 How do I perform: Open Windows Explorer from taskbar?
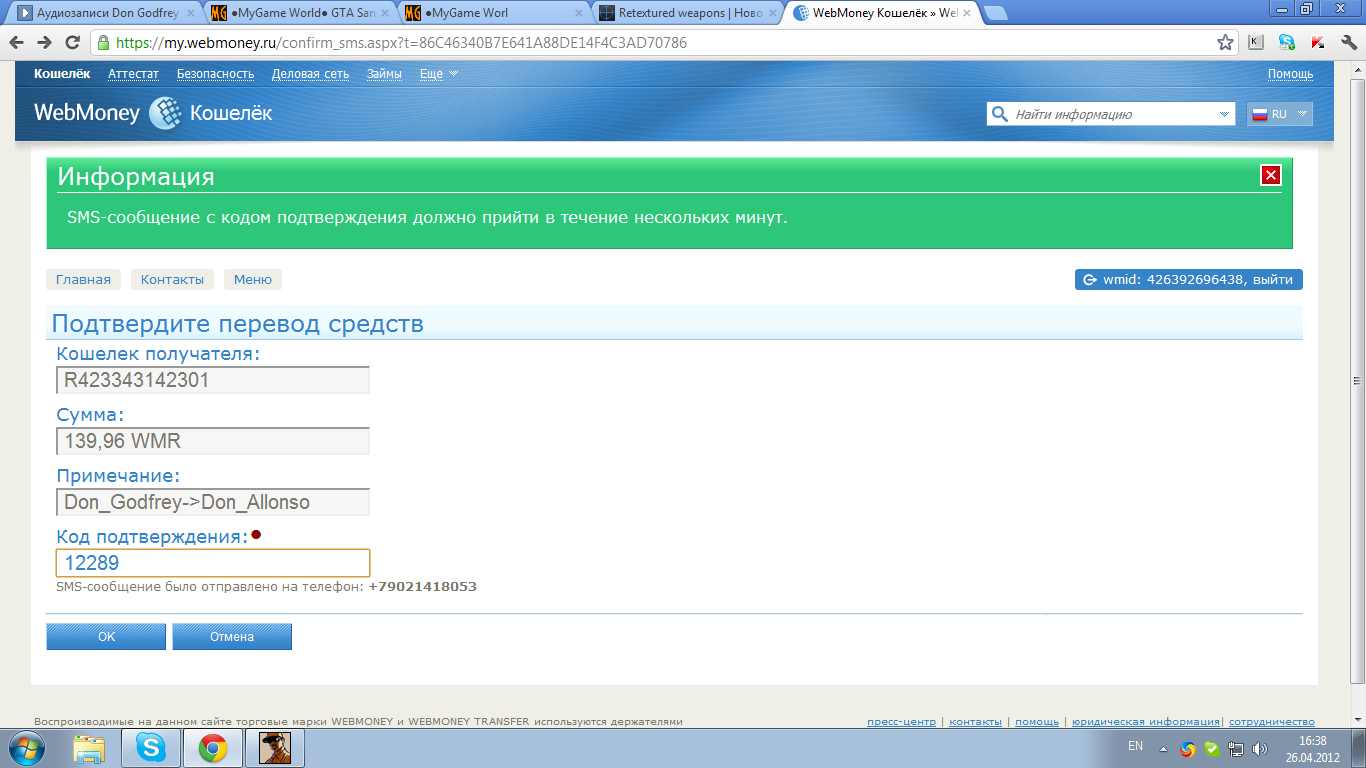coord(90,748)
